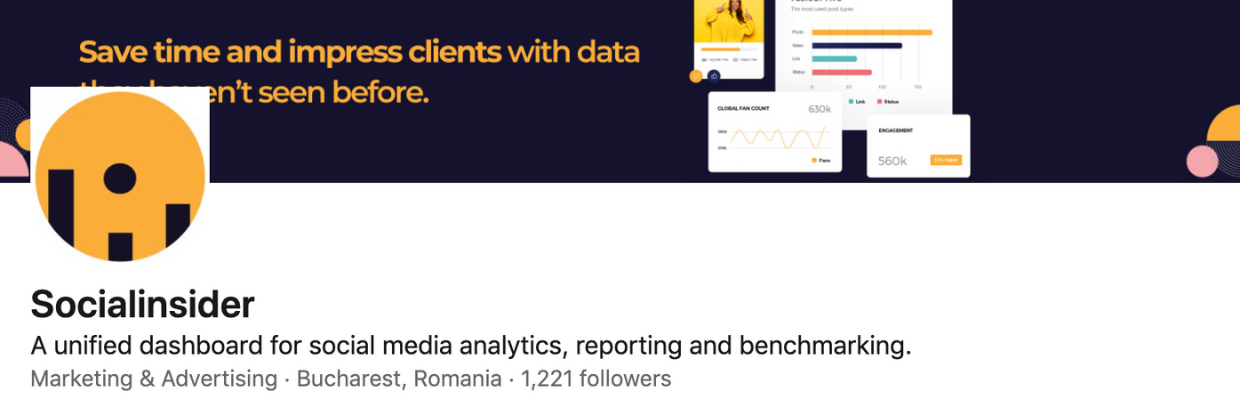Viewport: 1240px width, 400px height.
Task: Click the orange Fans legend marker
Action: click(x=814, y=160)
